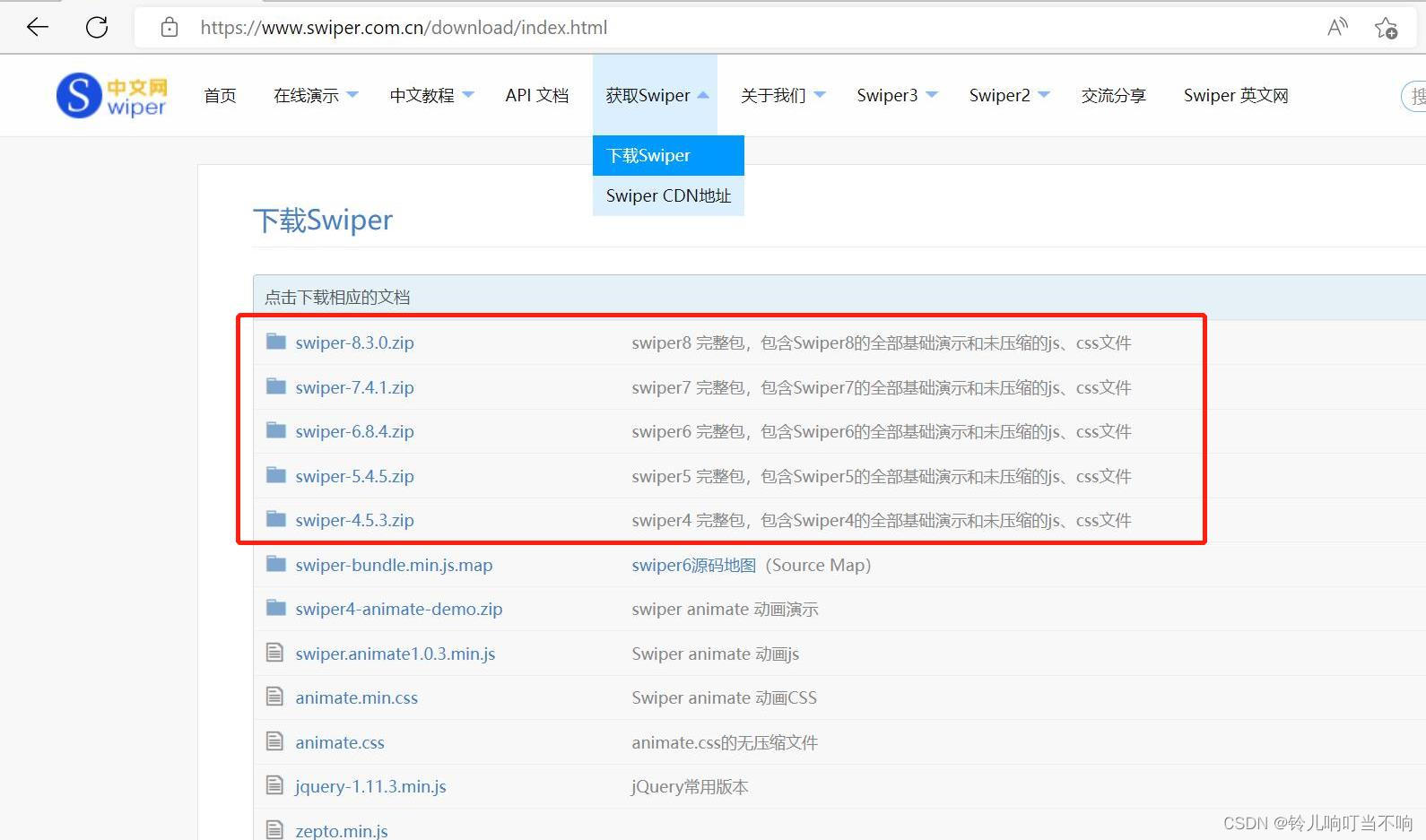Viewport: 1426px width, 840px height.
Task: Click folder icon beside swiper-4.5.3.zip
Action: 276,519
